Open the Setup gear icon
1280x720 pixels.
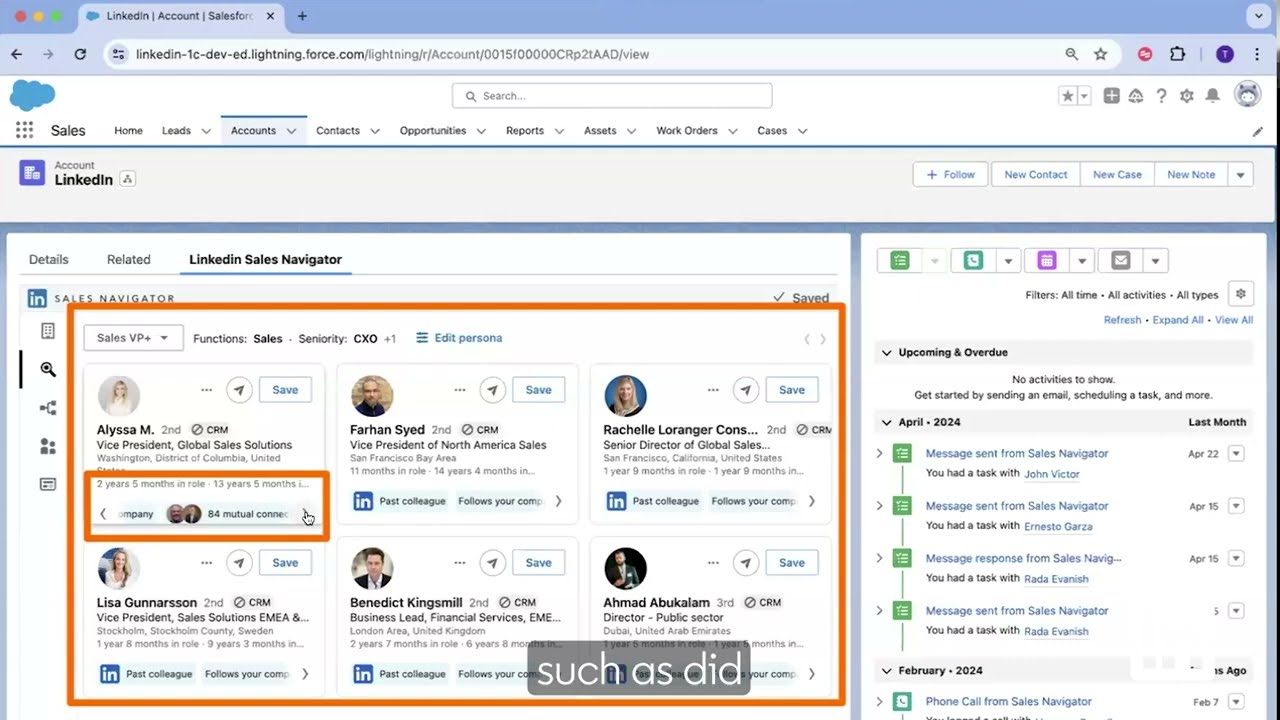tap(1186, 96)
